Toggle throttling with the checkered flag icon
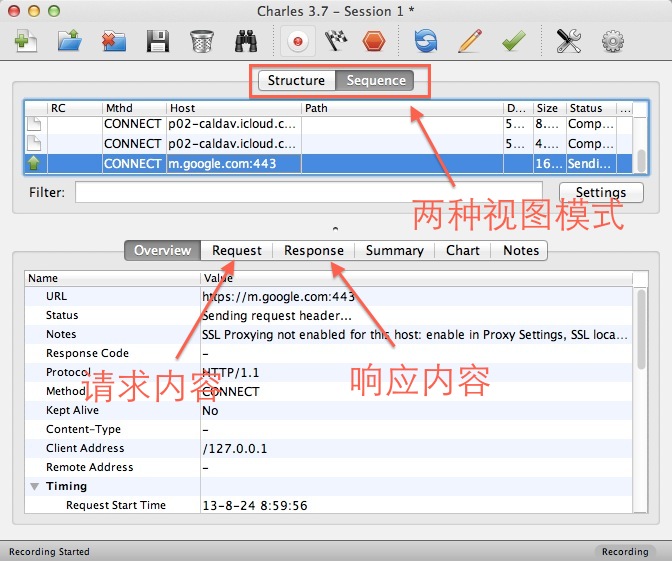Viewport: 672px width, 561px height. [x=336, y=41]
